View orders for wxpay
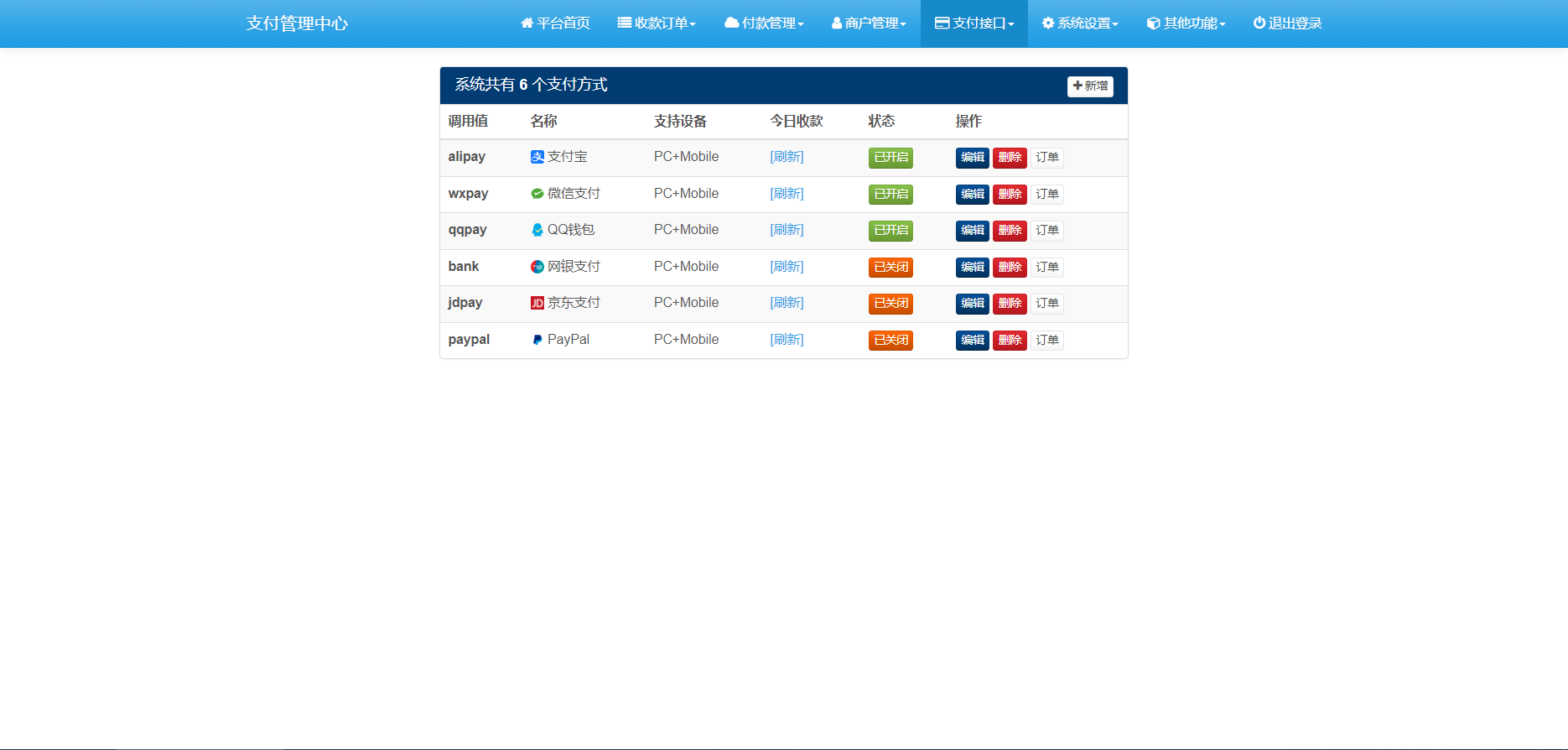The height and width of the screenshot is (750, 1568). (1047, 195)
